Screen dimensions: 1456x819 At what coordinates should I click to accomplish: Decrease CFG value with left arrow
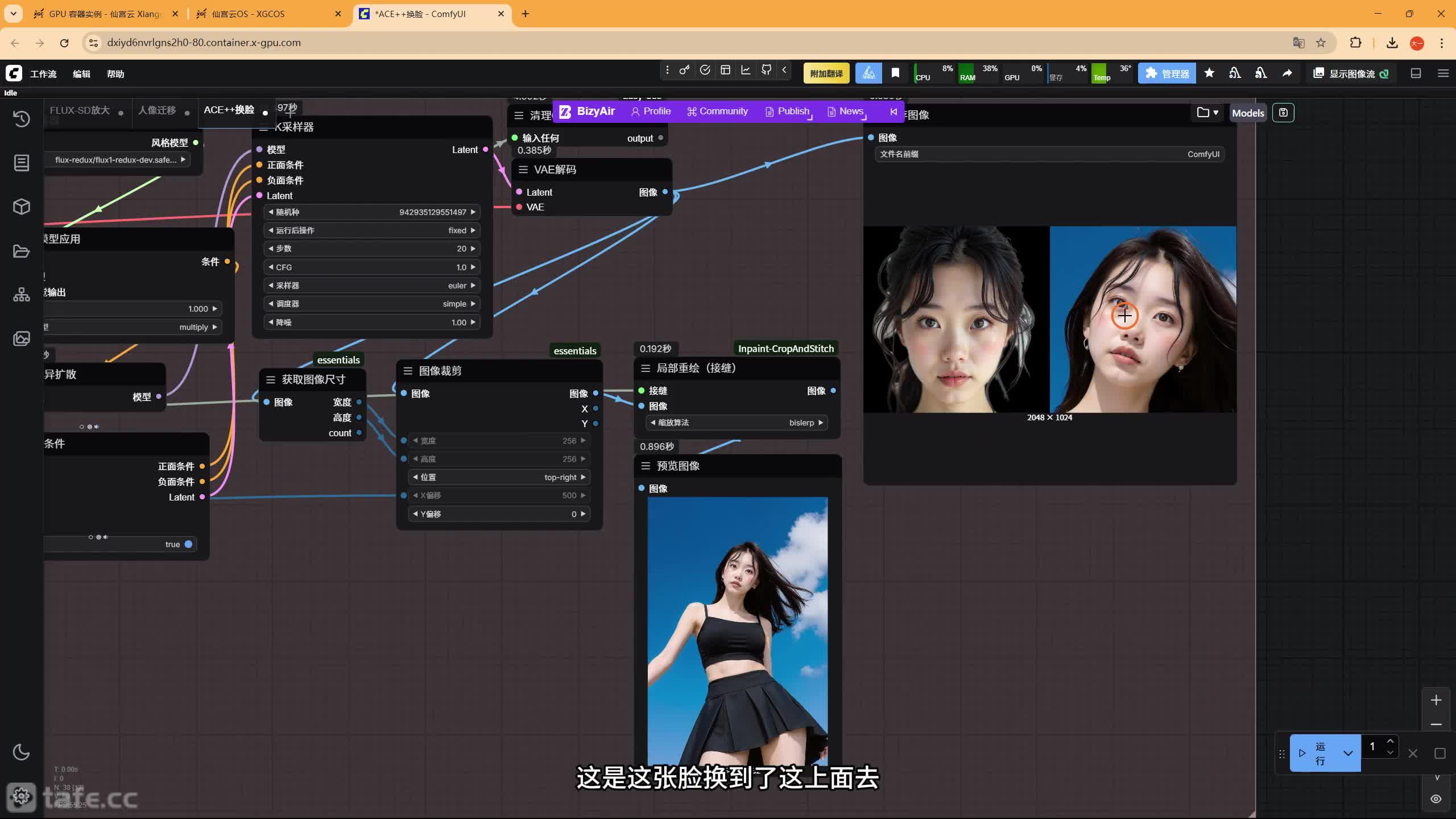(271, 267)
